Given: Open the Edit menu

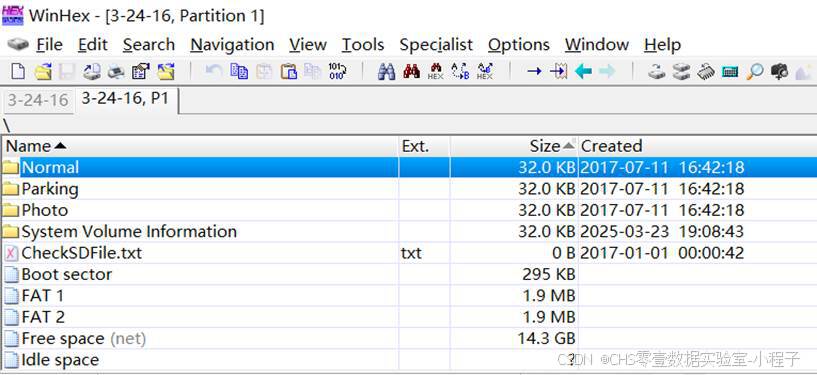Looking at the screenshot, I should pos(93,45).
